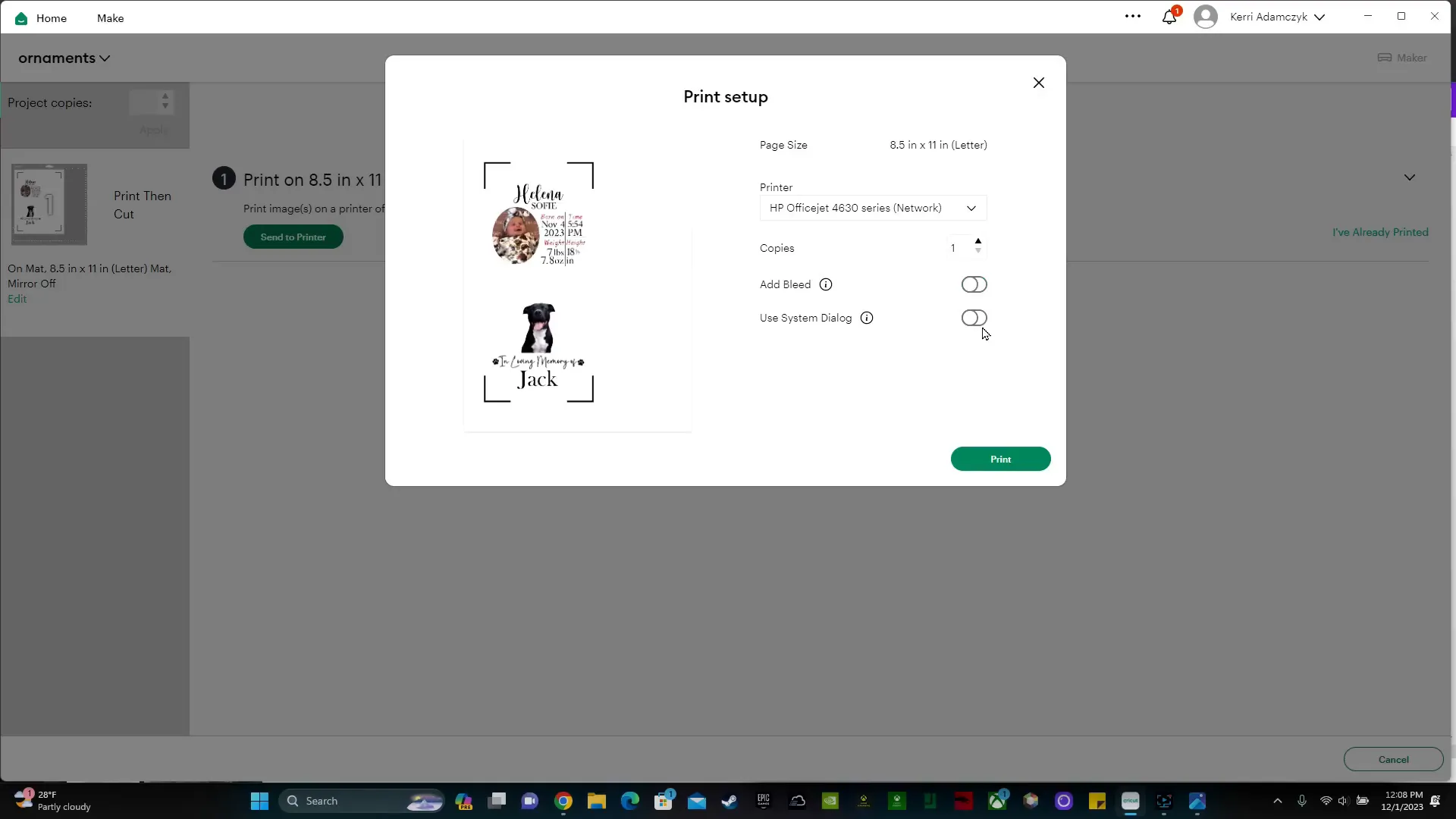Increment the Copies stepper up arrow
This screenshot has width=1456, height=819.
point(979,241)
